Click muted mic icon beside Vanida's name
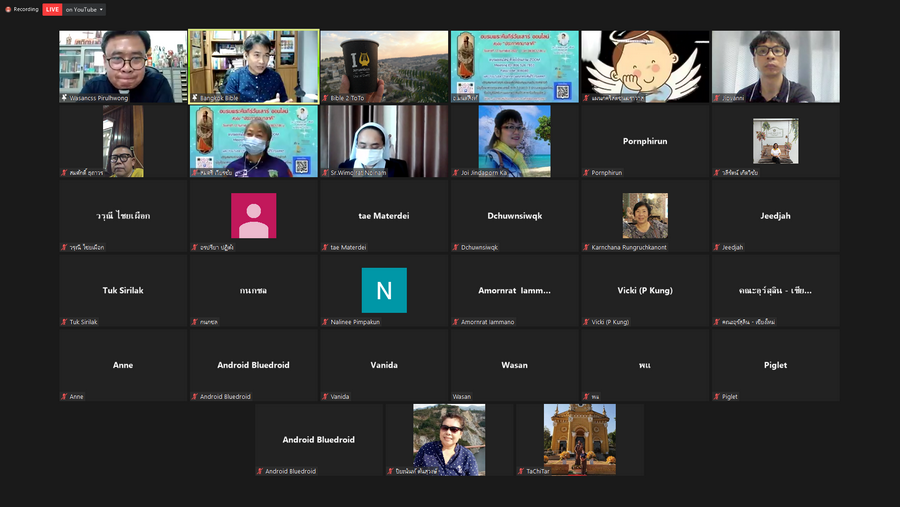 [325, 397]
